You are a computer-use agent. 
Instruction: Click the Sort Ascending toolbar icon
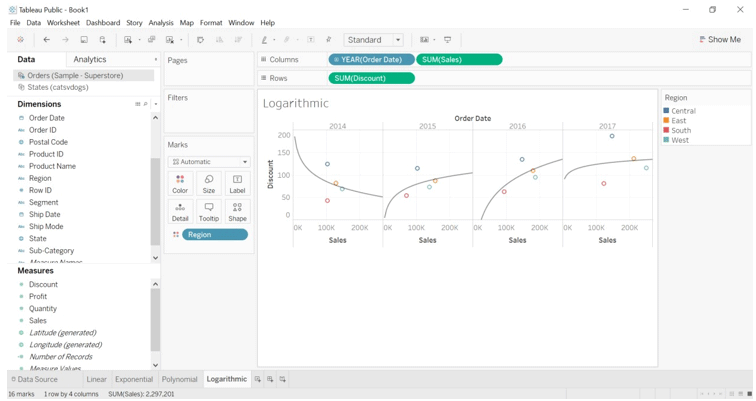[219, 40]
